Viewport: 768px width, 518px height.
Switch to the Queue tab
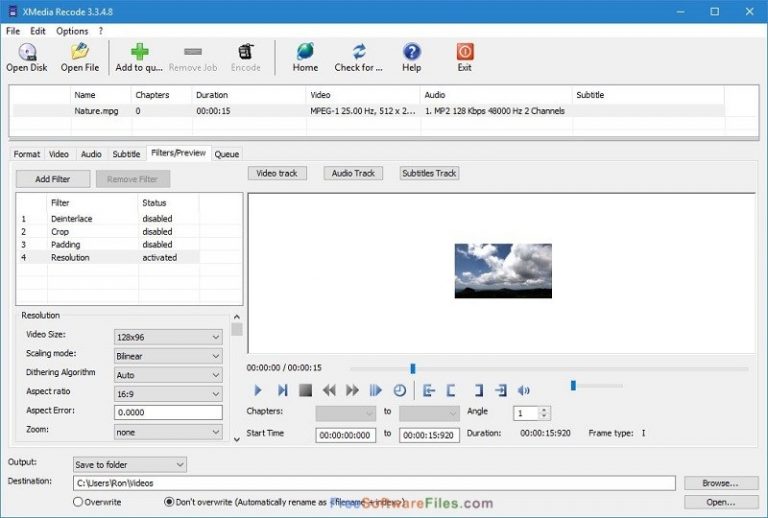(x=227, y=154)
